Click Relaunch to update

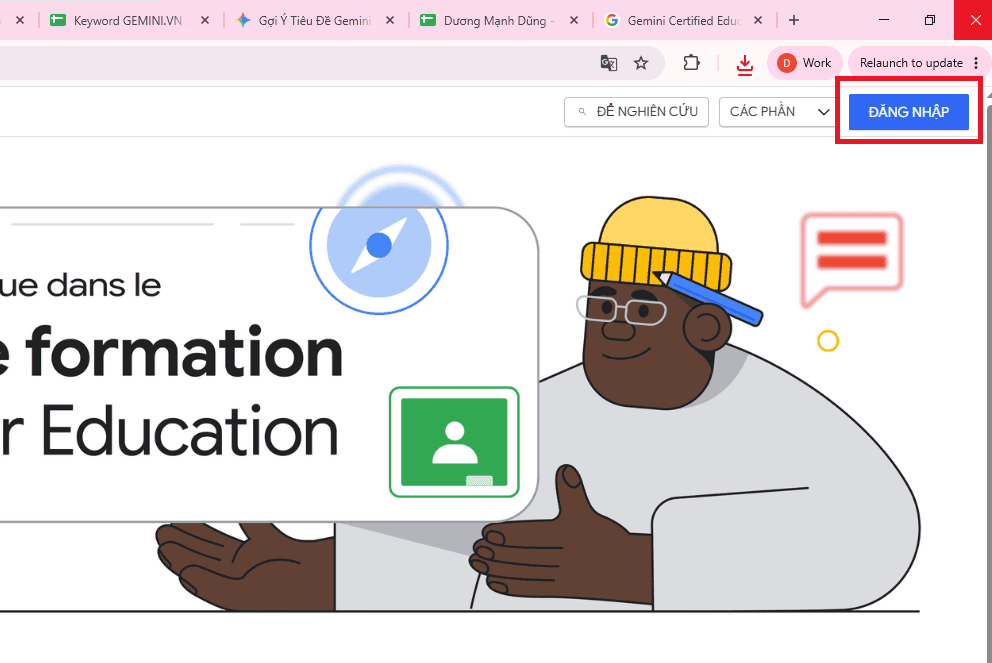pos(911,63)
